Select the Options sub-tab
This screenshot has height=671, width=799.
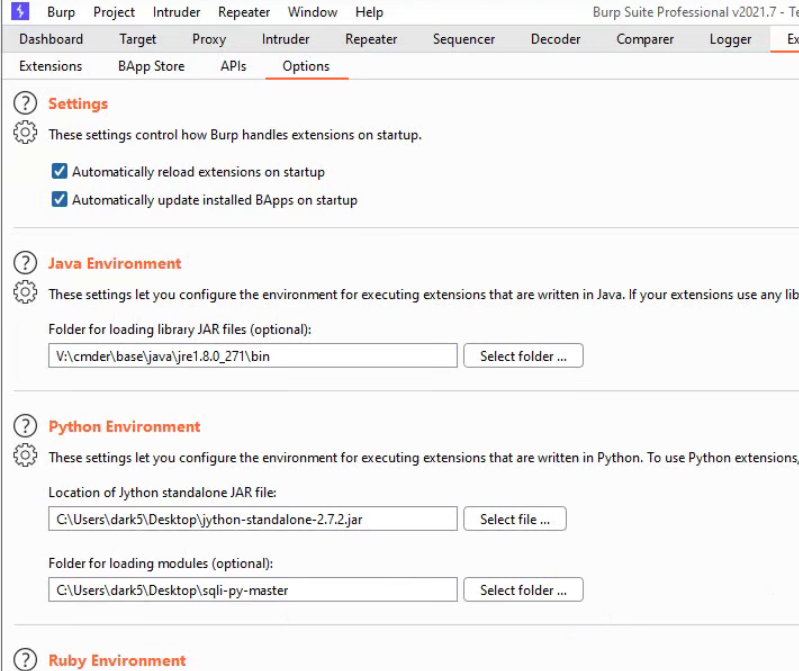[306, 66]
